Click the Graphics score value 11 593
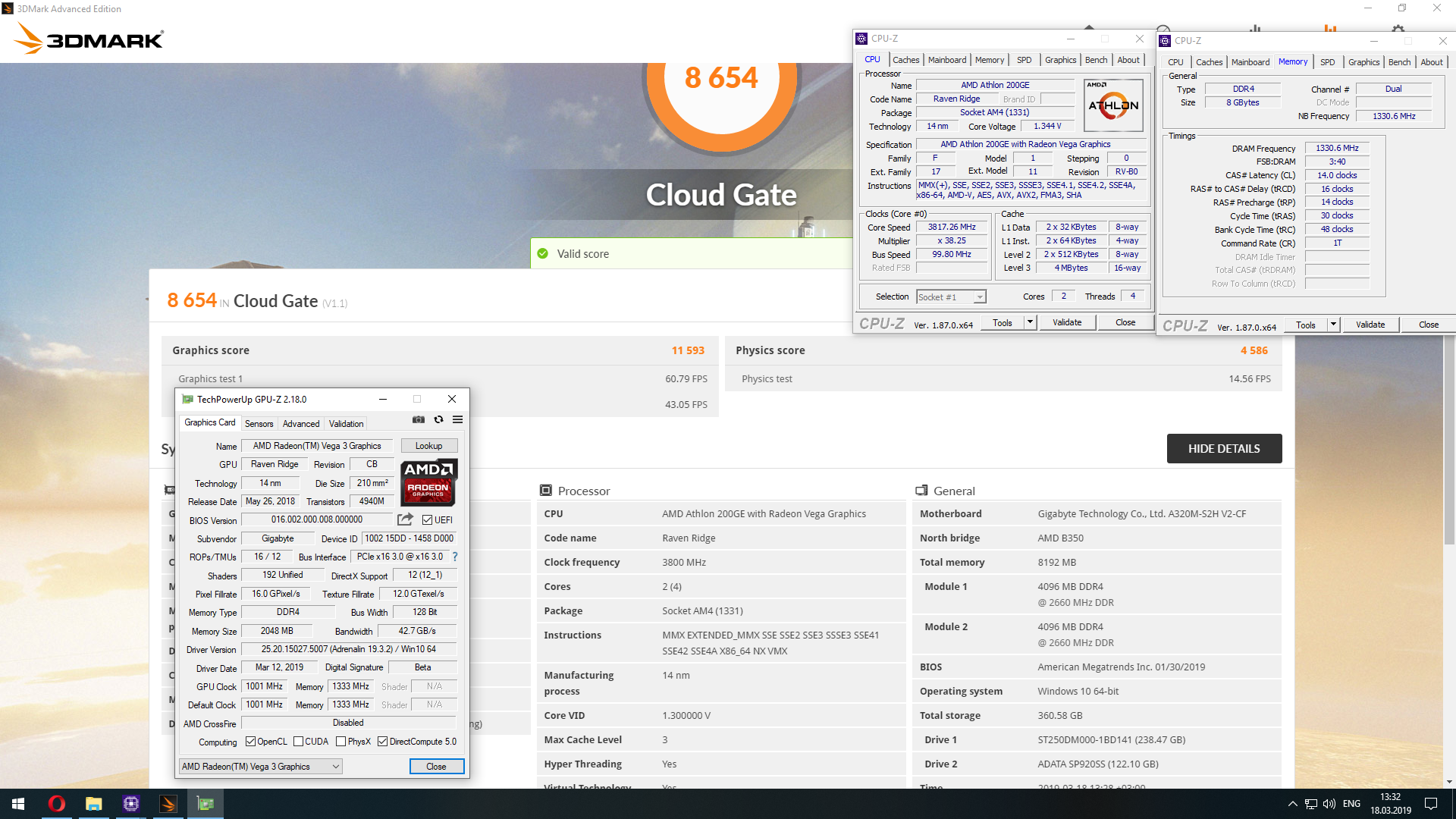Viewport: 1456px width, 819px height. [x=688, y=350]
